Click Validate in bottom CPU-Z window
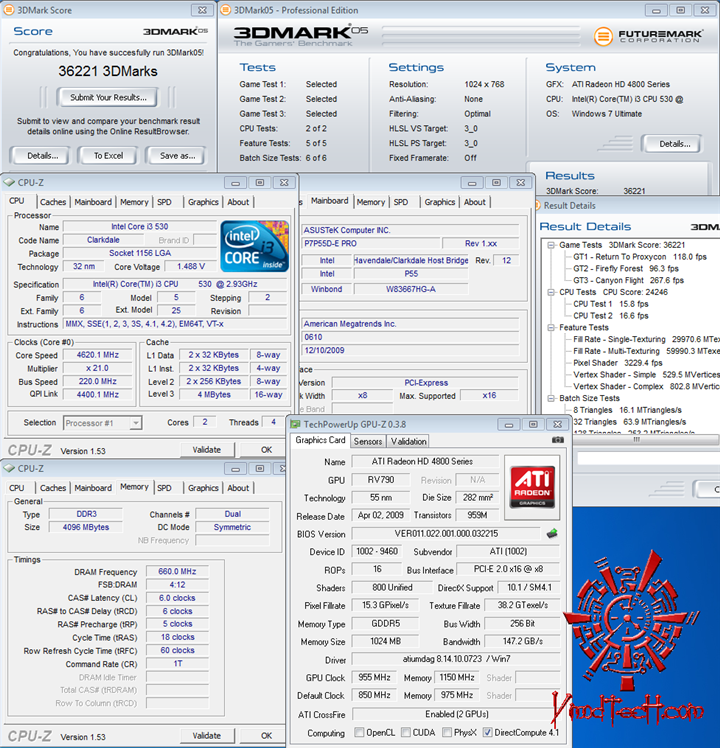 207,736
